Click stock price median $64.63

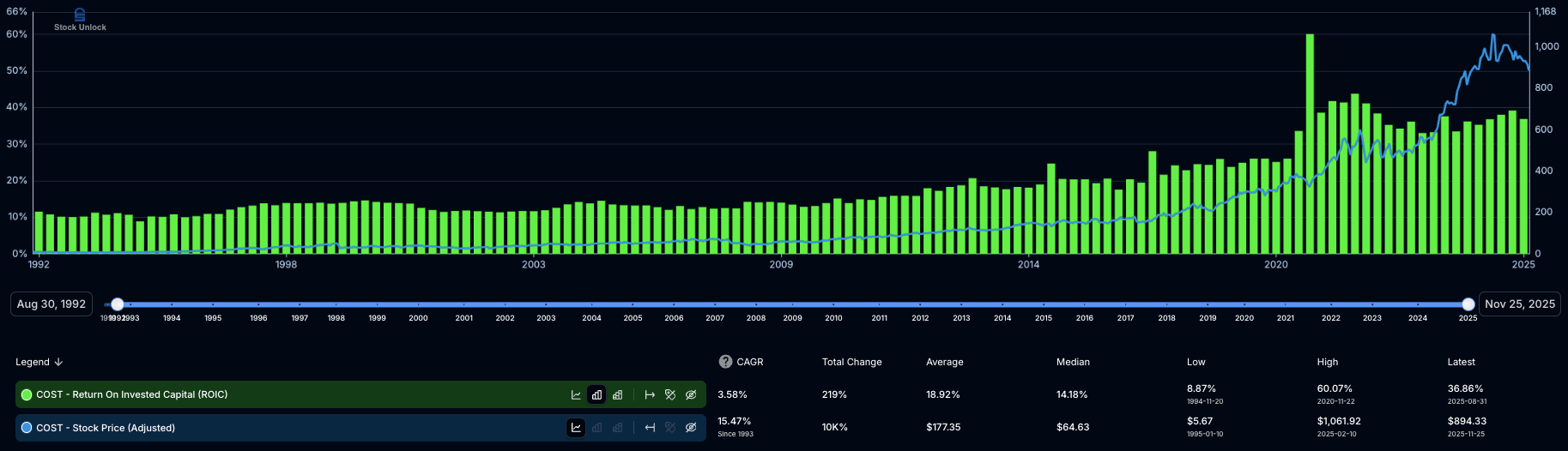(1073, 427)
